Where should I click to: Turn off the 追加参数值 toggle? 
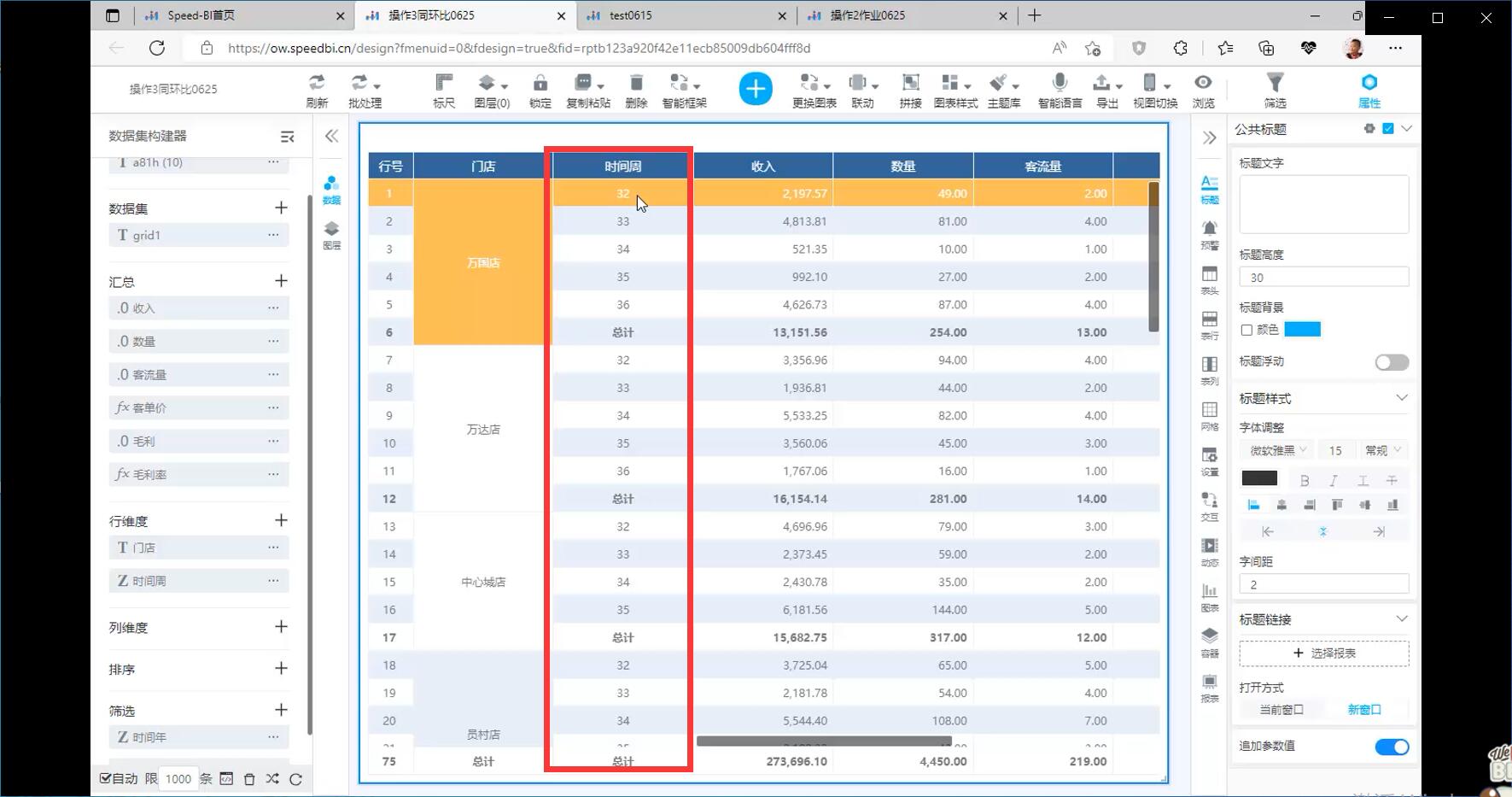(x=1392, y=747)
